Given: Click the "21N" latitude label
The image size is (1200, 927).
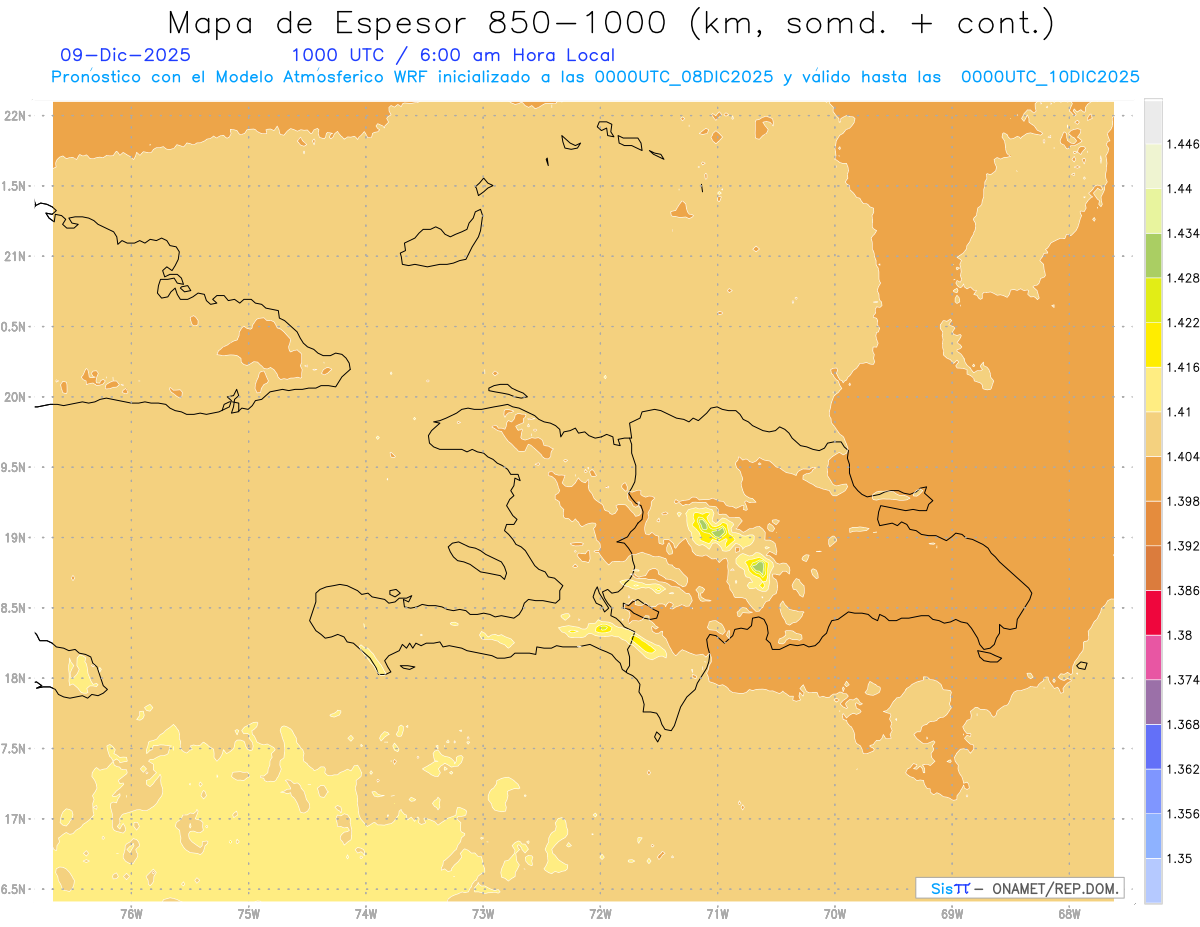Looking at the screenshot, I should pyautogui.click(x=16, y=256).
